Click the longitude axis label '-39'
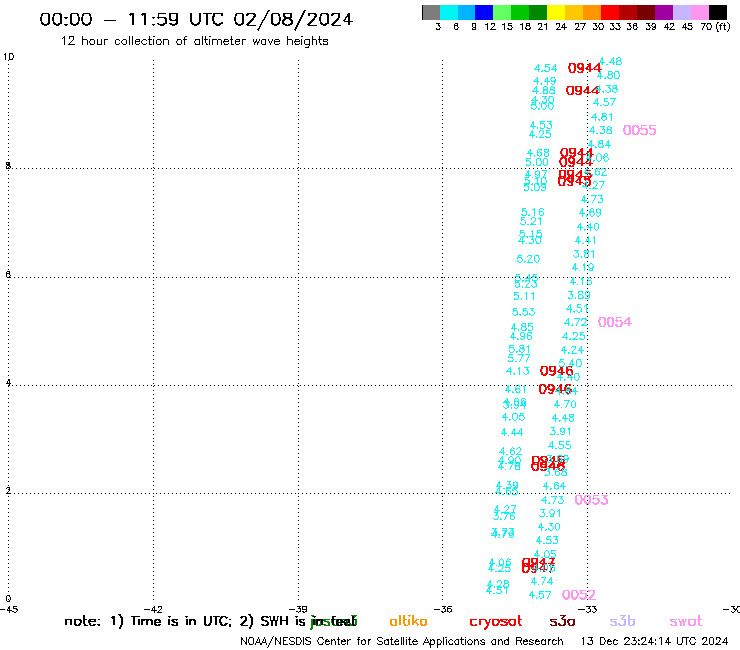The width and height of the screenshot is (740, 650). pyautogui.click(x=298, y=609)
